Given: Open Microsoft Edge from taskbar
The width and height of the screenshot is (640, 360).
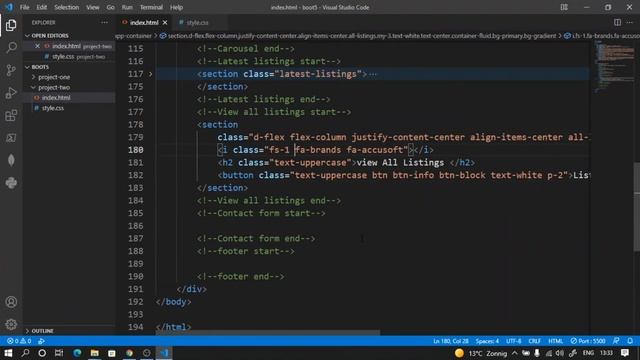Looking at the screenshot, I should [x=77, y=353].
